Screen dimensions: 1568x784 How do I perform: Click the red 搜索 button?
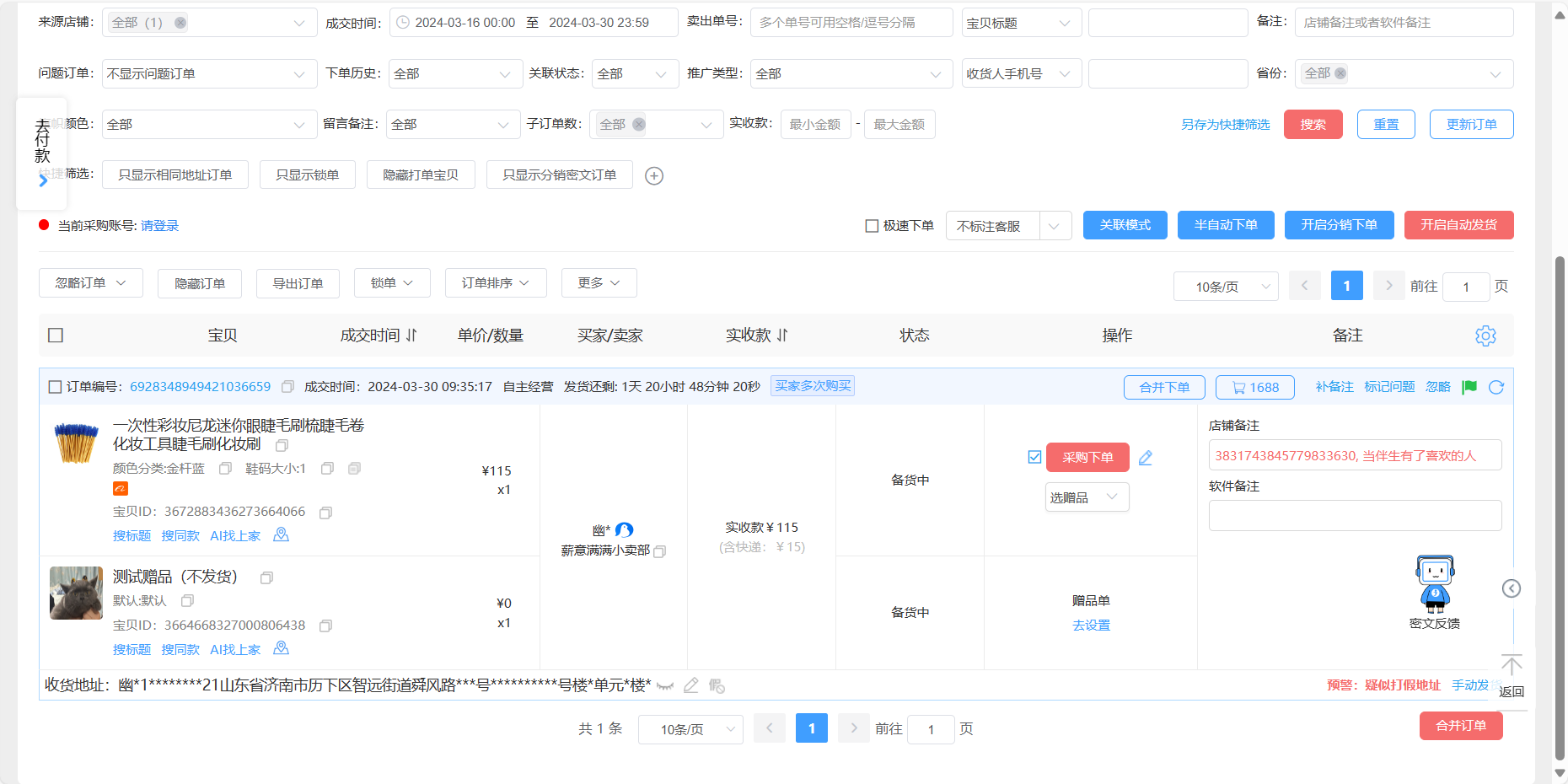pos(1313,125)
